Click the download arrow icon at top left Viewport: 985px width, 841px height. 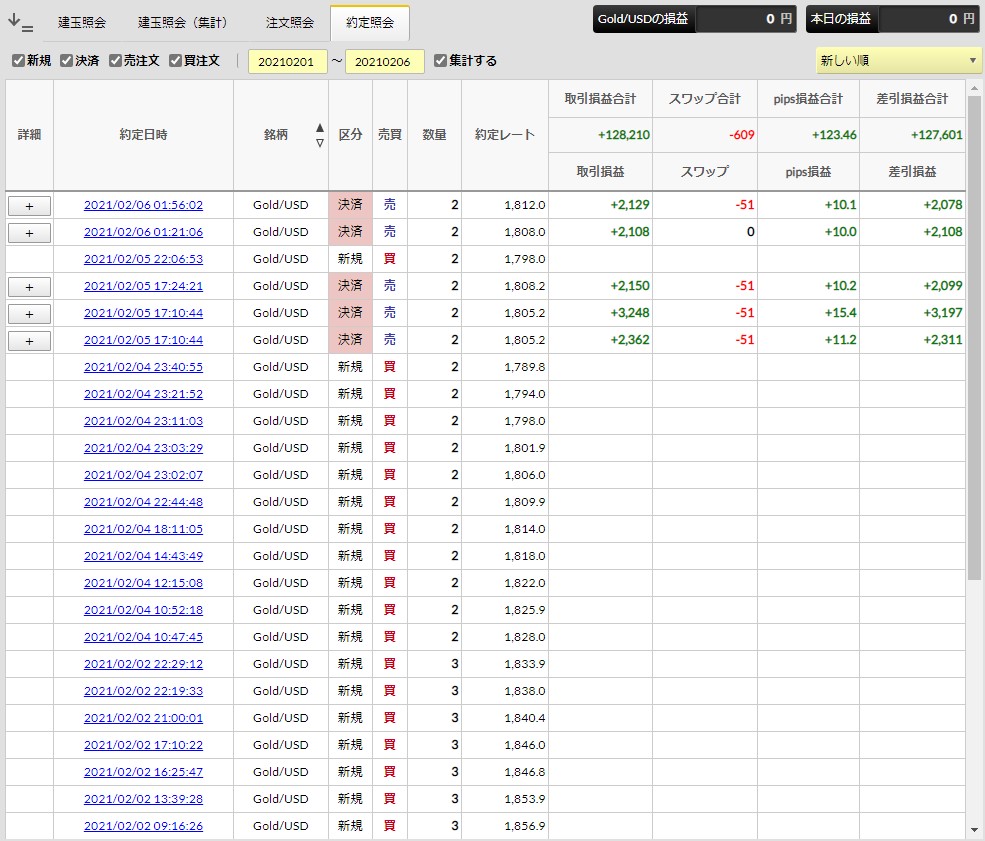pyautogui.click(x=20, y=23)
